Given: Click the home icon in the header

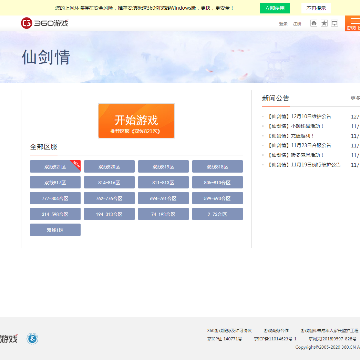Looking at the screenshot, I should point(313,23).
